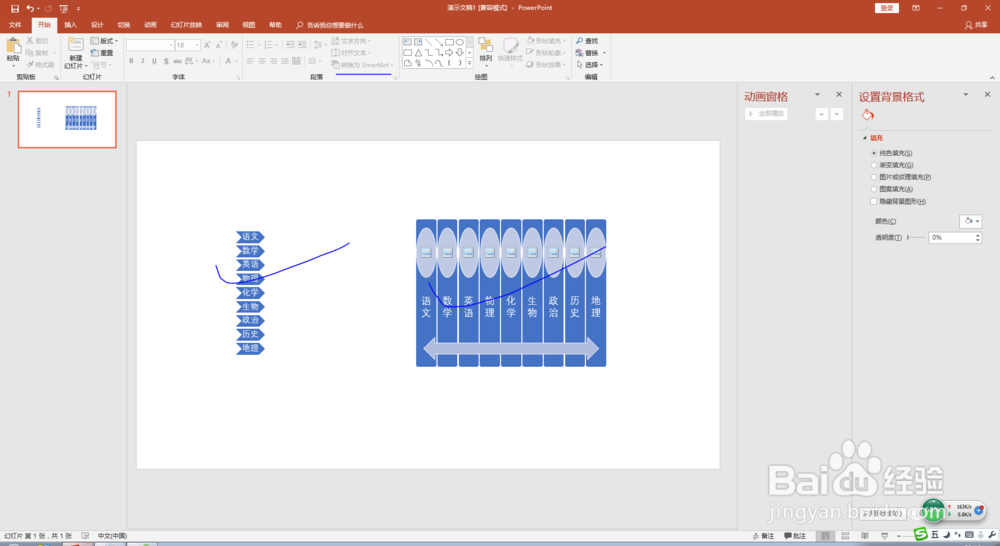Apply numbered list formatting
Image resolution: width=1000 pixels, height=546 pixels.
[x=268, y=45]
